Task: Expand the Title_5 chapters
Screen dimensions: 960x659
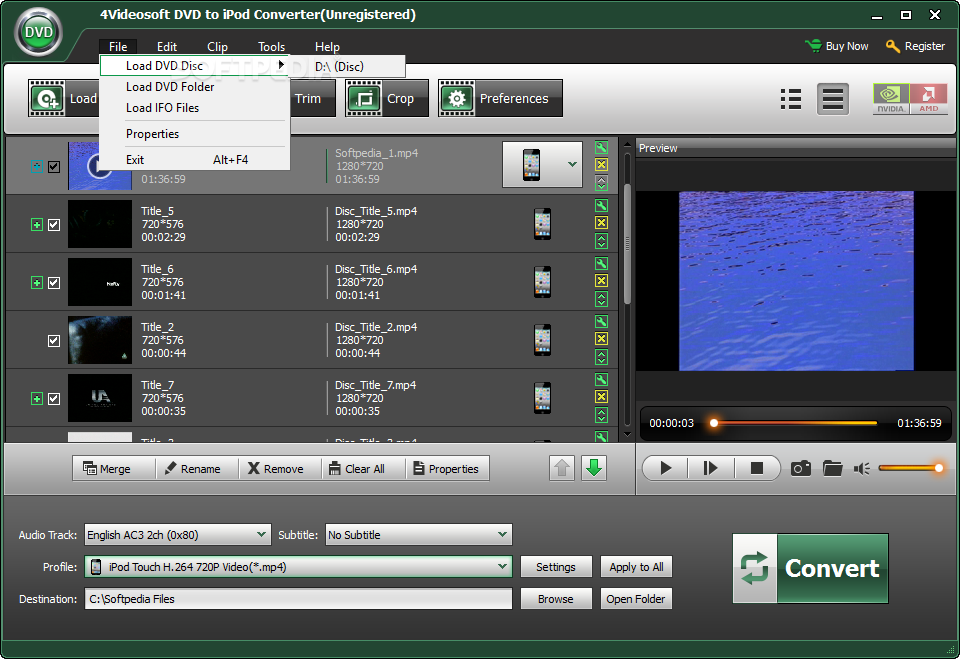Action: [x=37, y=225]
